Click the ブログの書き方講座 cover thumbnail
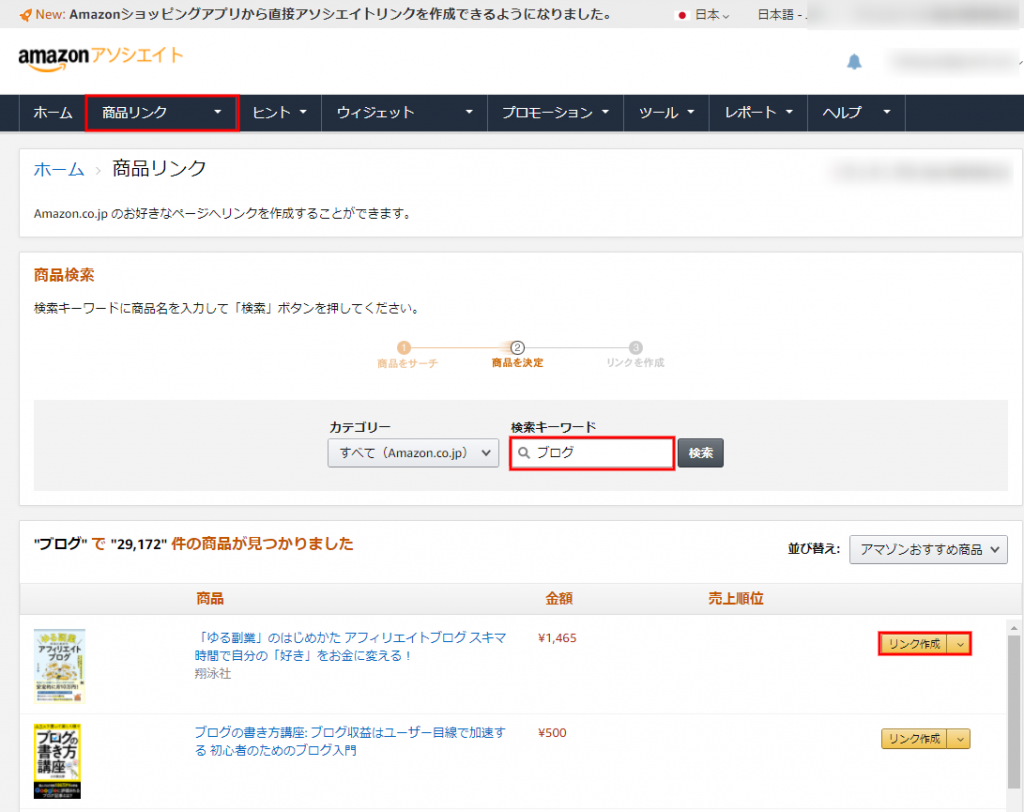The height and width of the screenshot is (812, 1024). 57,761
